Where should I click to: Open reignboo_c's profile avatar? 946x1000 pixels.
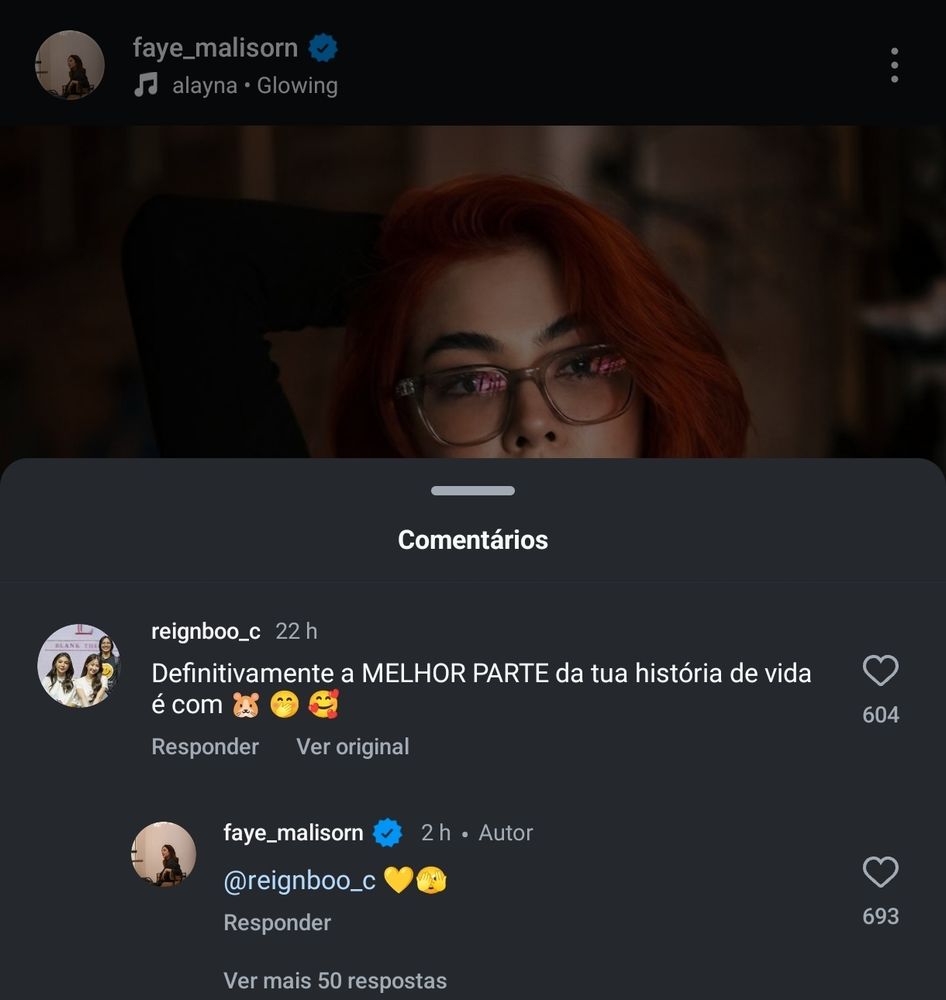click(79, 666)
